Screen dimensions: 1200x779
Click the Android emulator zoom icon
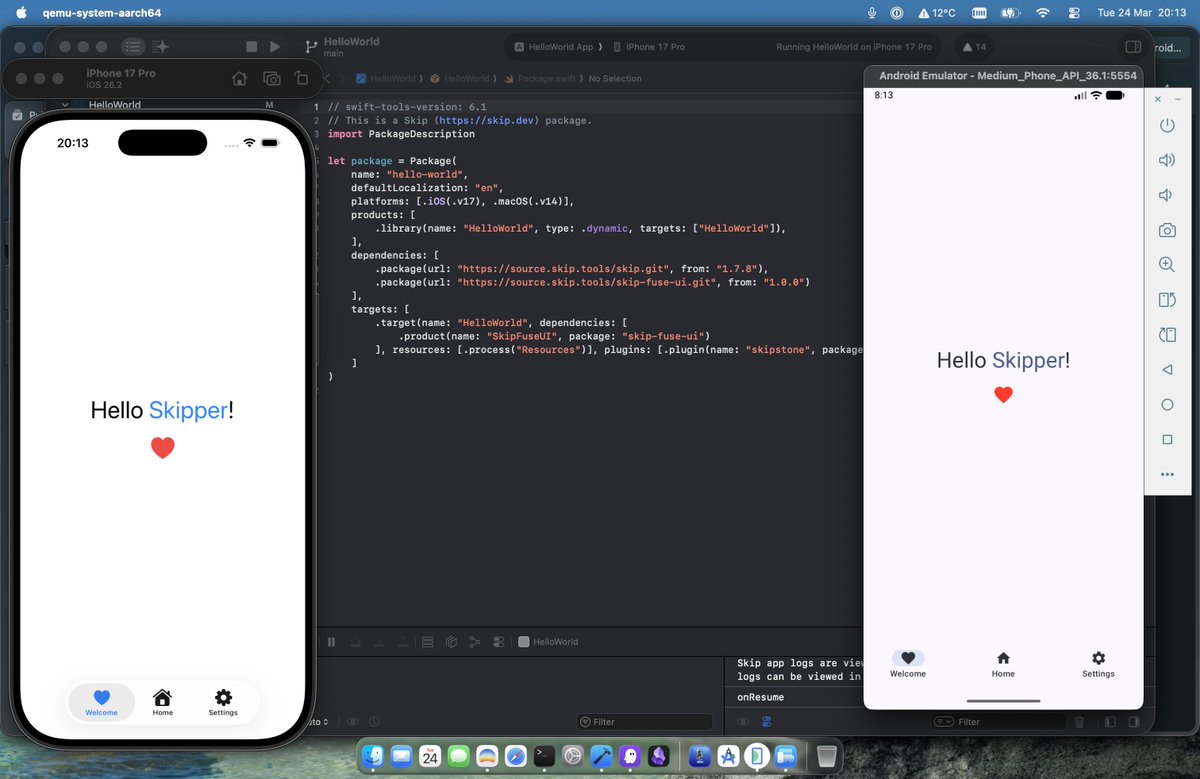(x=1167, y=265)
